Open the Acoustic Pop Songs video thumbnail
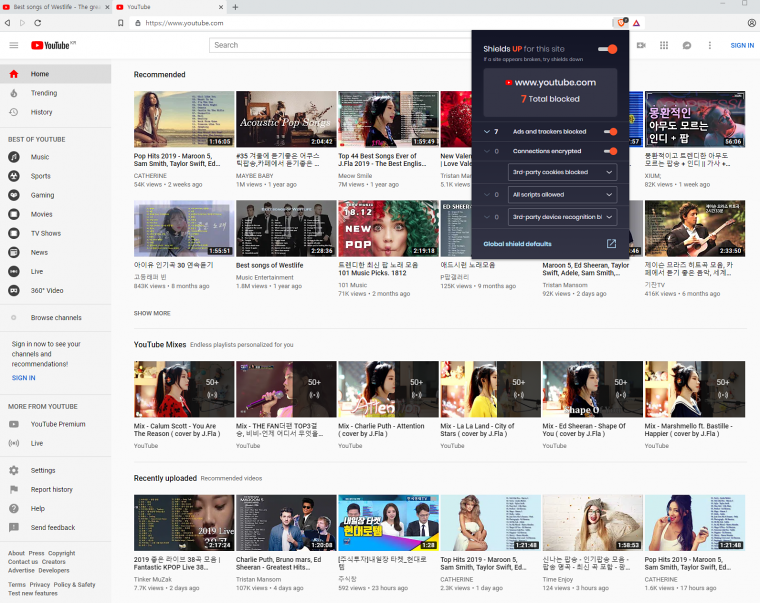Viewport: 760px width, 603px height. (286, 119)
